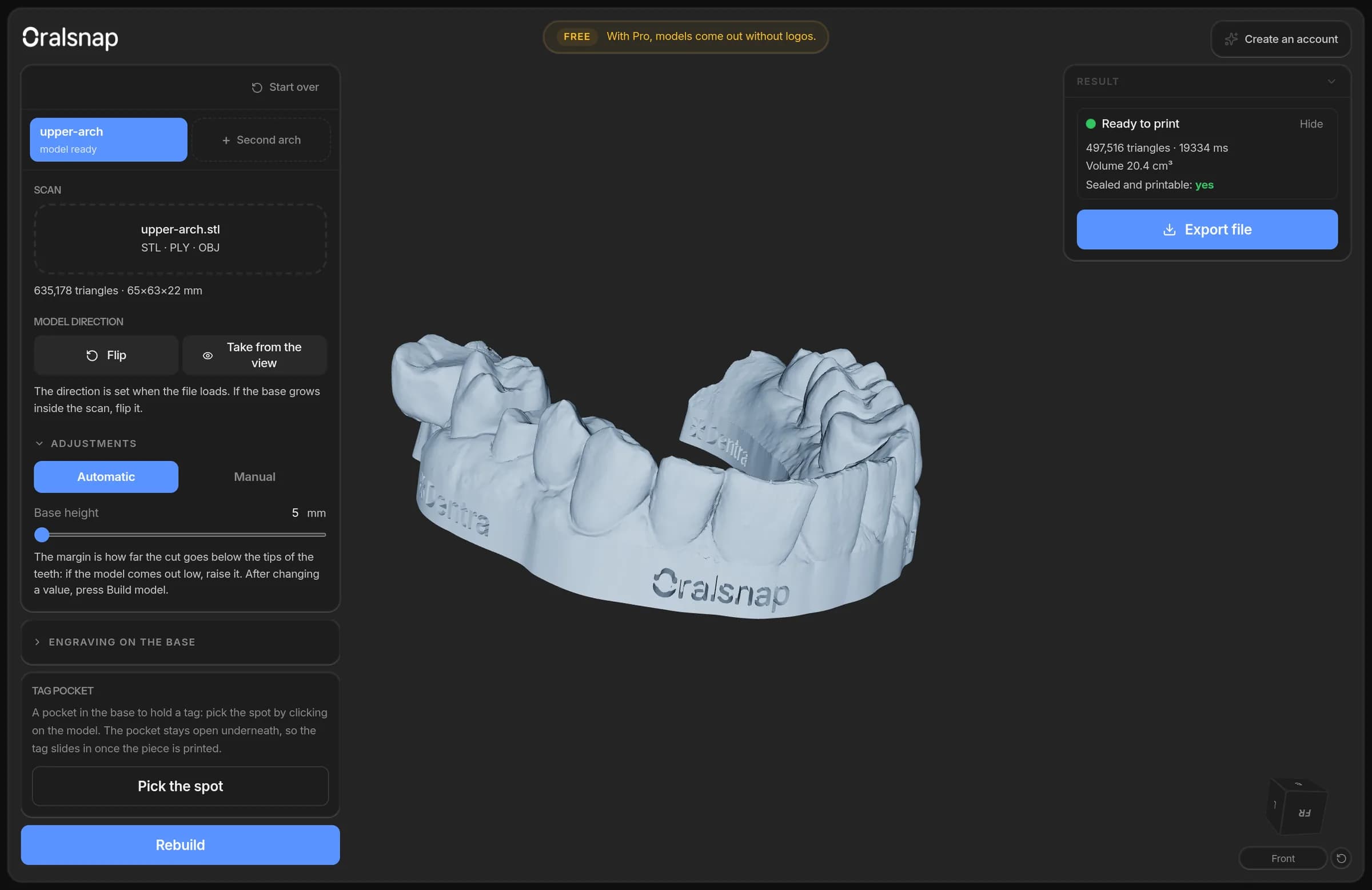Click the sparkle icon on Create an account
This screenshot has width=1372, height=890.
tap(1231, 39)
